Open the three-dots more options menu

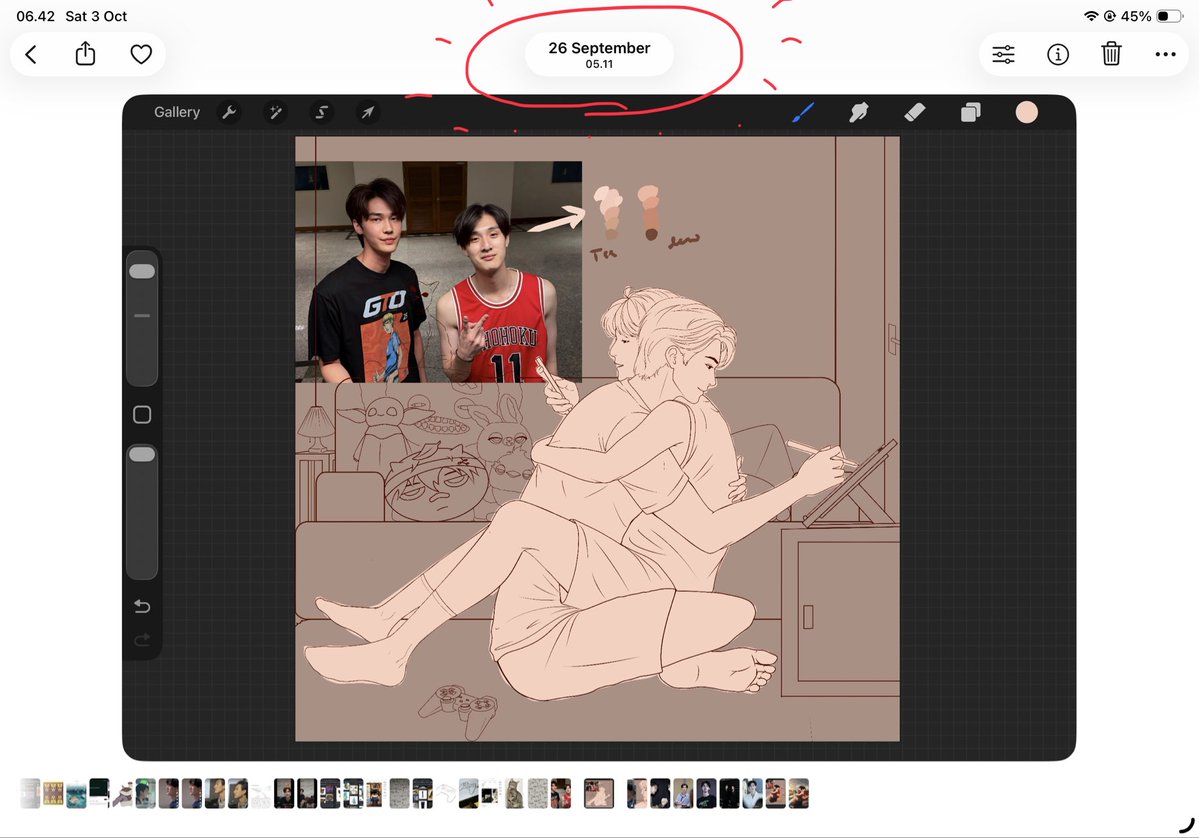pyautogui.click(x=1165, y=54)
